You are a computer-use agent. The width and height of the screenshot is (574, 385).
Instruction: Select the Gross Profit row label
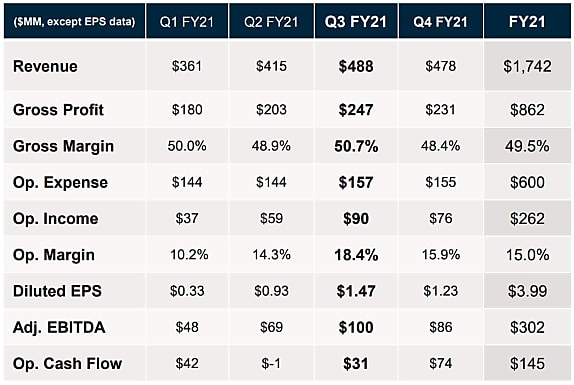tap(59, 110)
